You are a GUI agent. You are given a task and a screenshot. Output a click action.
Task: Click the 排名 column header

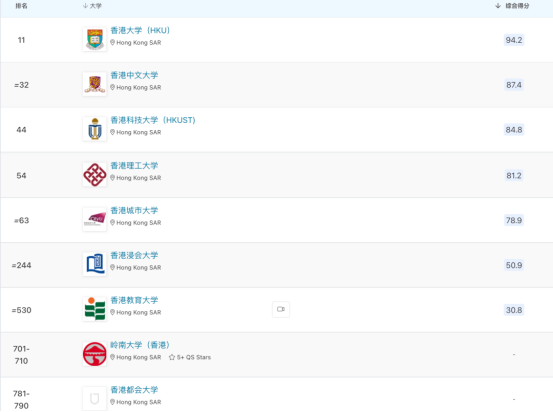(x=21, y=6)
